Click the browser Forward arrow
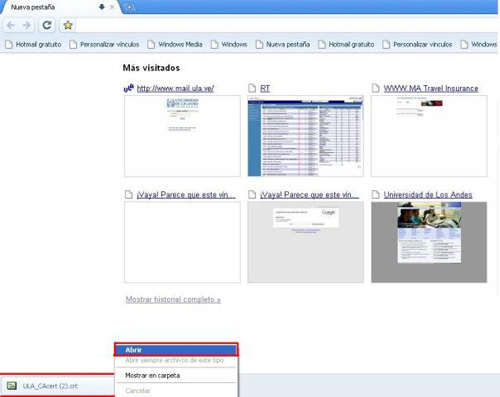Screen dimensions: 500x397 (26, 25)
